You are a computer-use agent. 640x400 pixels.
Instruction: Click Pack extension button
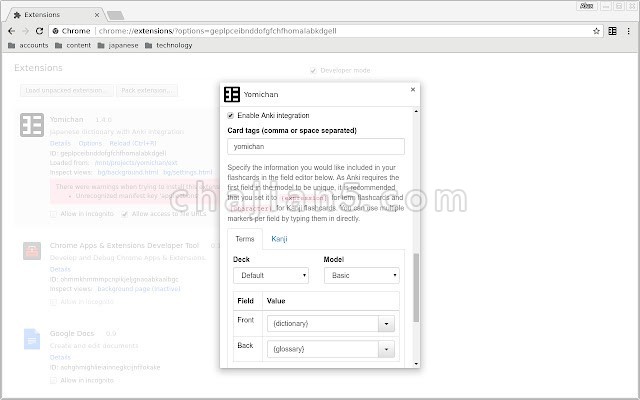pyautogui.click(x=147, y=91)
